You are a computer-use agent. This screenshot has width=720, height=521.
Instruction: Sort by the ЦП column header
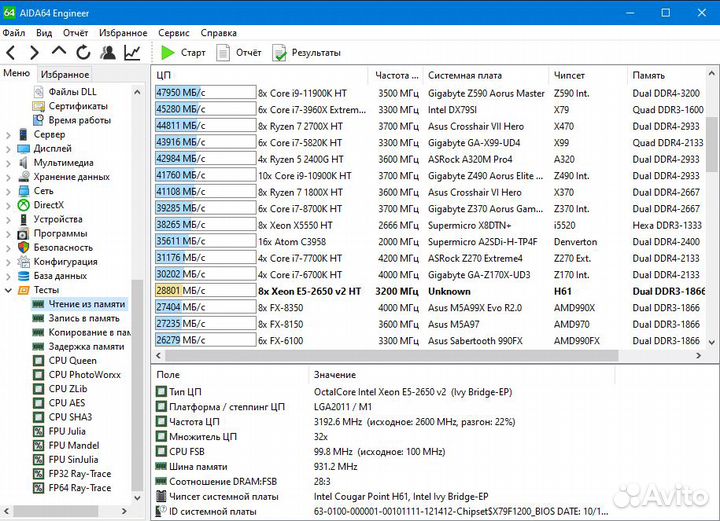coord(260,75)
